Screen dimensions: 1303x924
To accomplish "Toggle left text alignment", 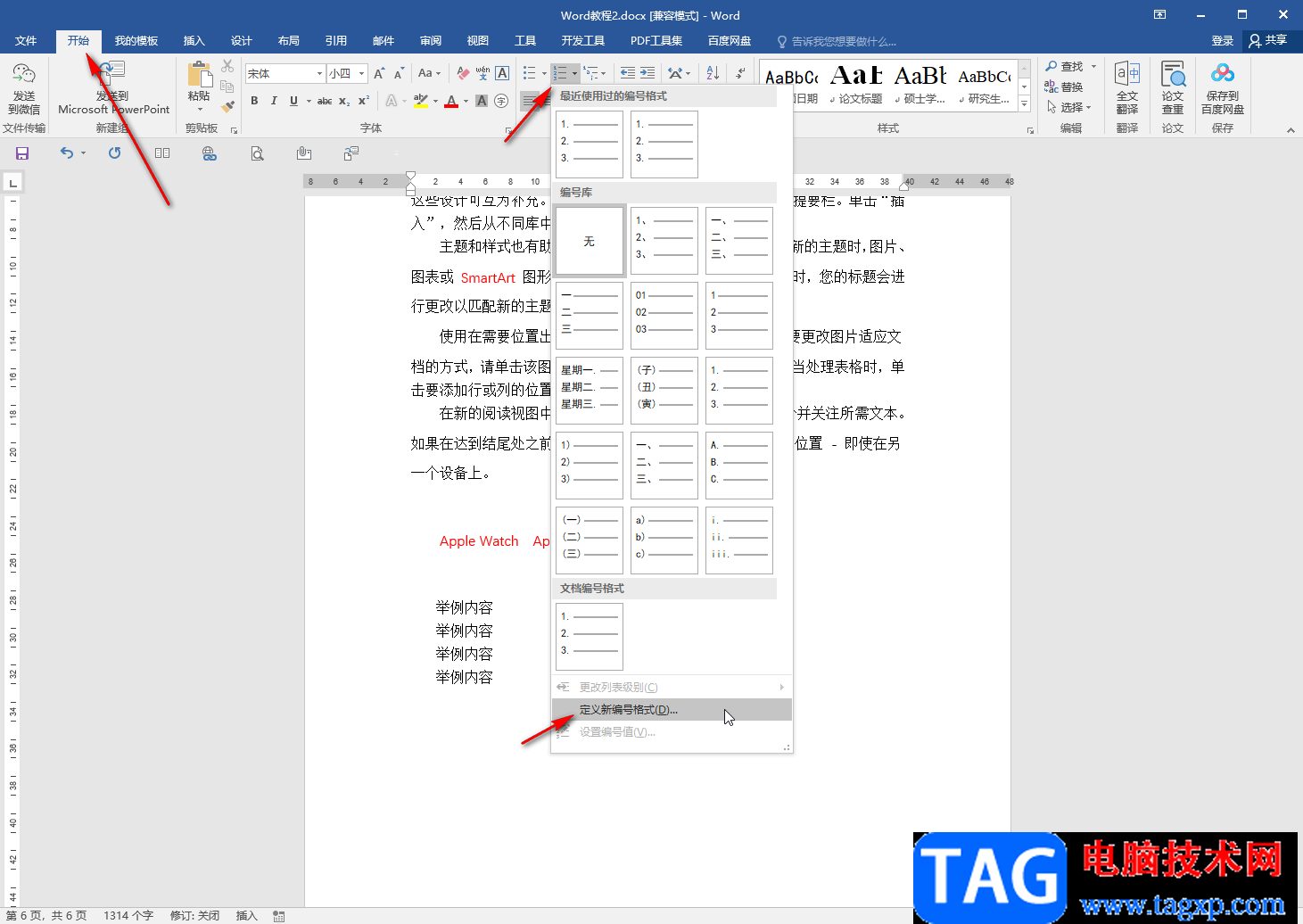I will pyautogui.click(x=530, y=101).
